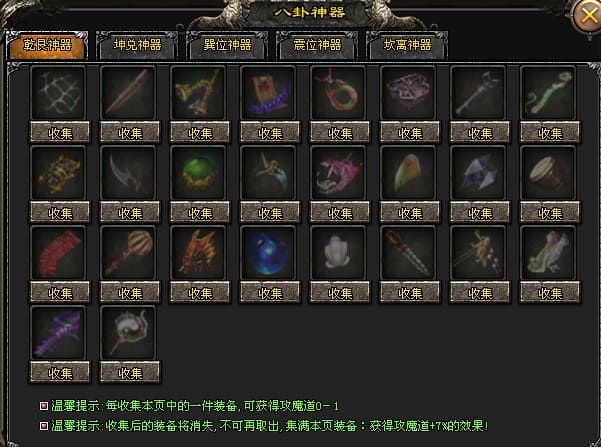Image resolution: width=601 pixels, height=447 pixels.
Task: Pick the yellow horn item icon
Action: (x=408, y=173)
